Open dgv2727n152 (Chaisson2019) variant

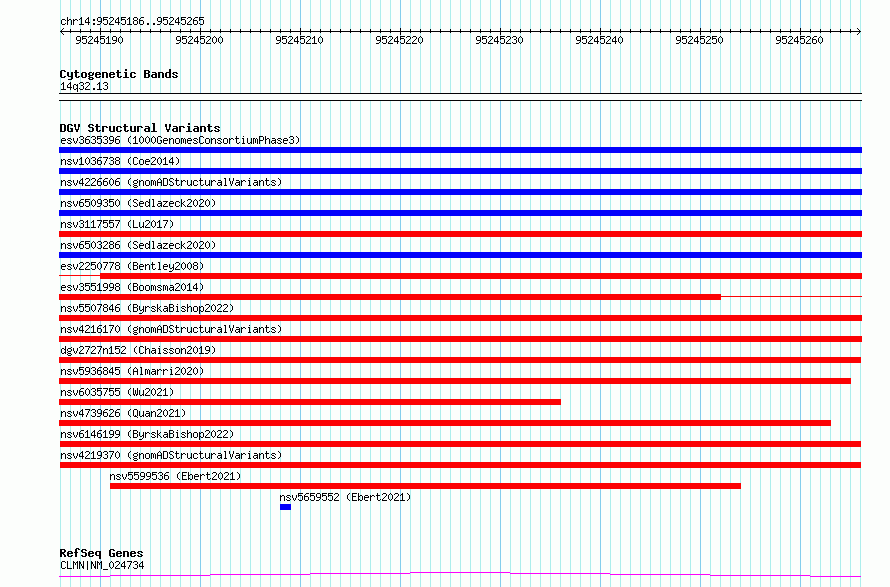click(x=138, y=350)
